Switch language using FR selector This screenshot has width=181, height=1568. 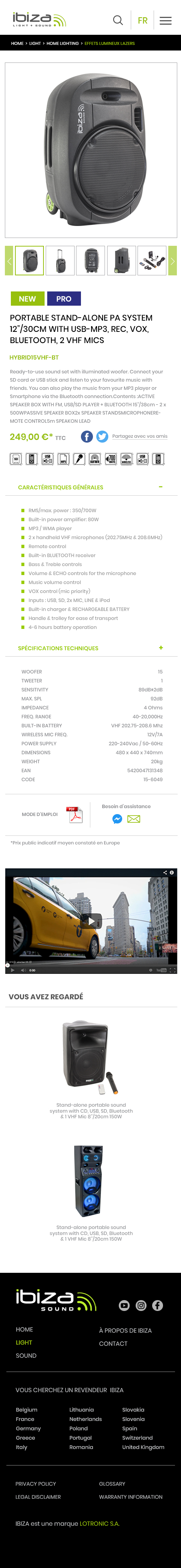pyautogui.click(x=143, y=20)
